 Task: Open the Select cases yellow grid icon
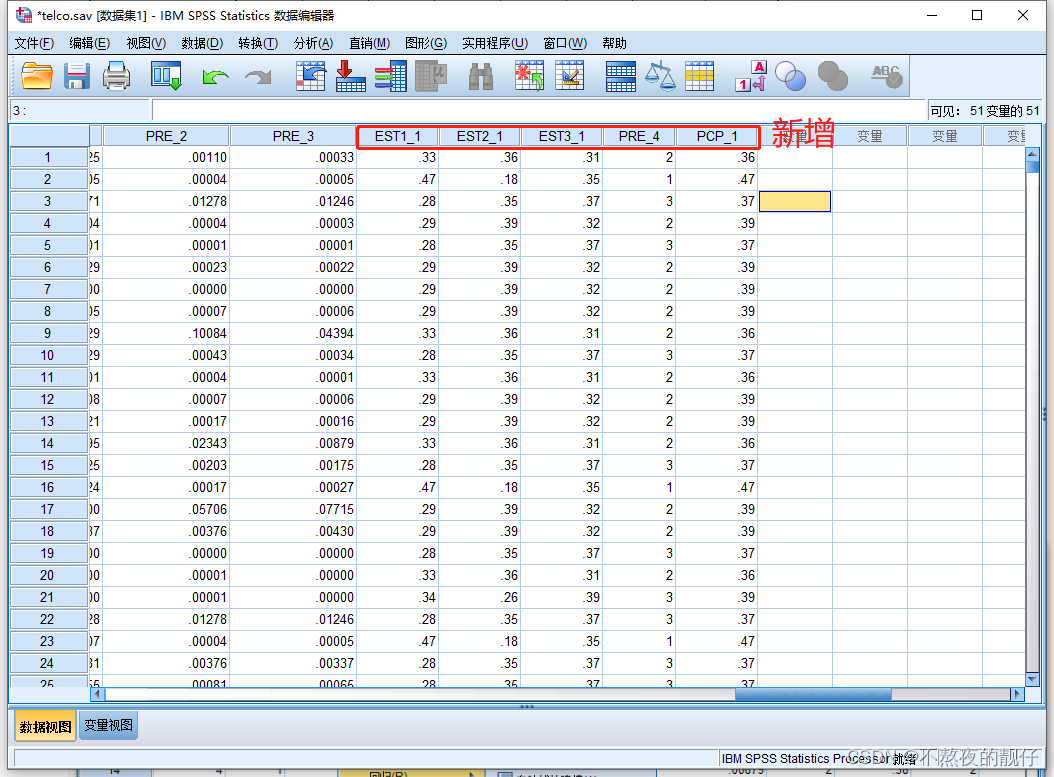(699, 76)
